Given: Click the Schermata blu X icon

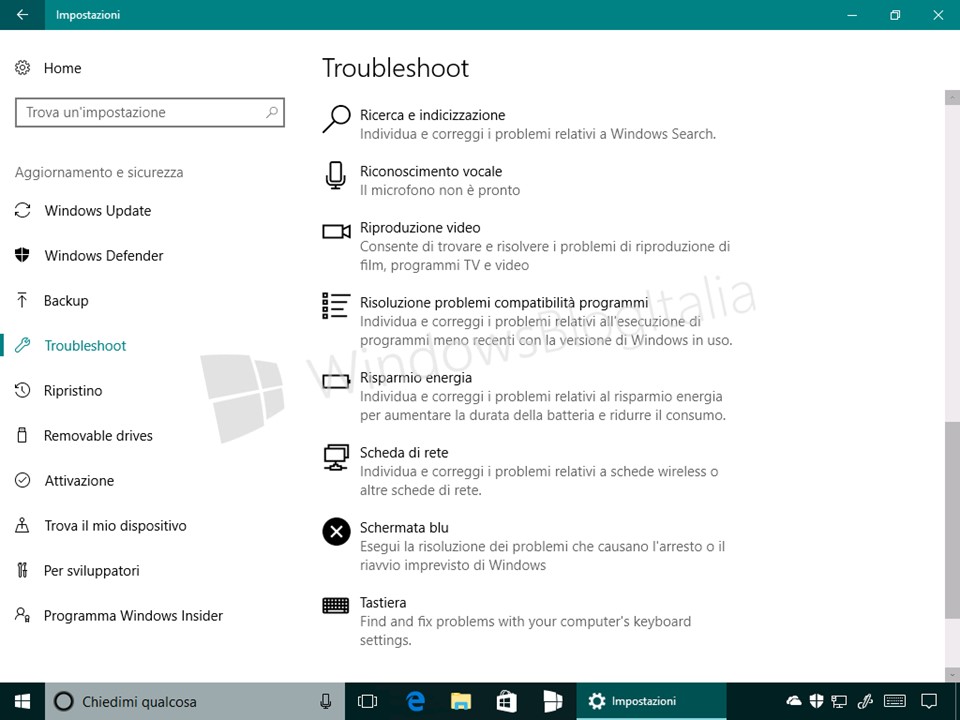Looking at the screenshot, I should point(336,532).
